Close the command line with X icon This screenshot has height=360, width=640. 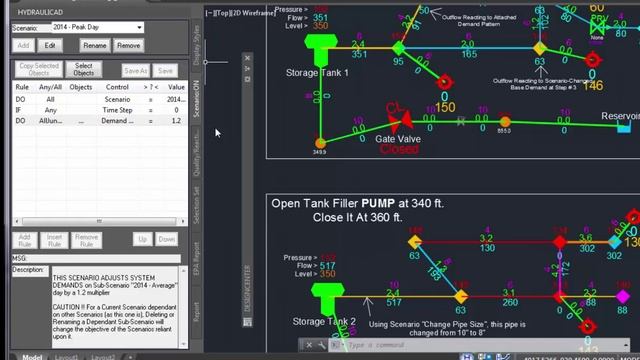click(309, 345)
